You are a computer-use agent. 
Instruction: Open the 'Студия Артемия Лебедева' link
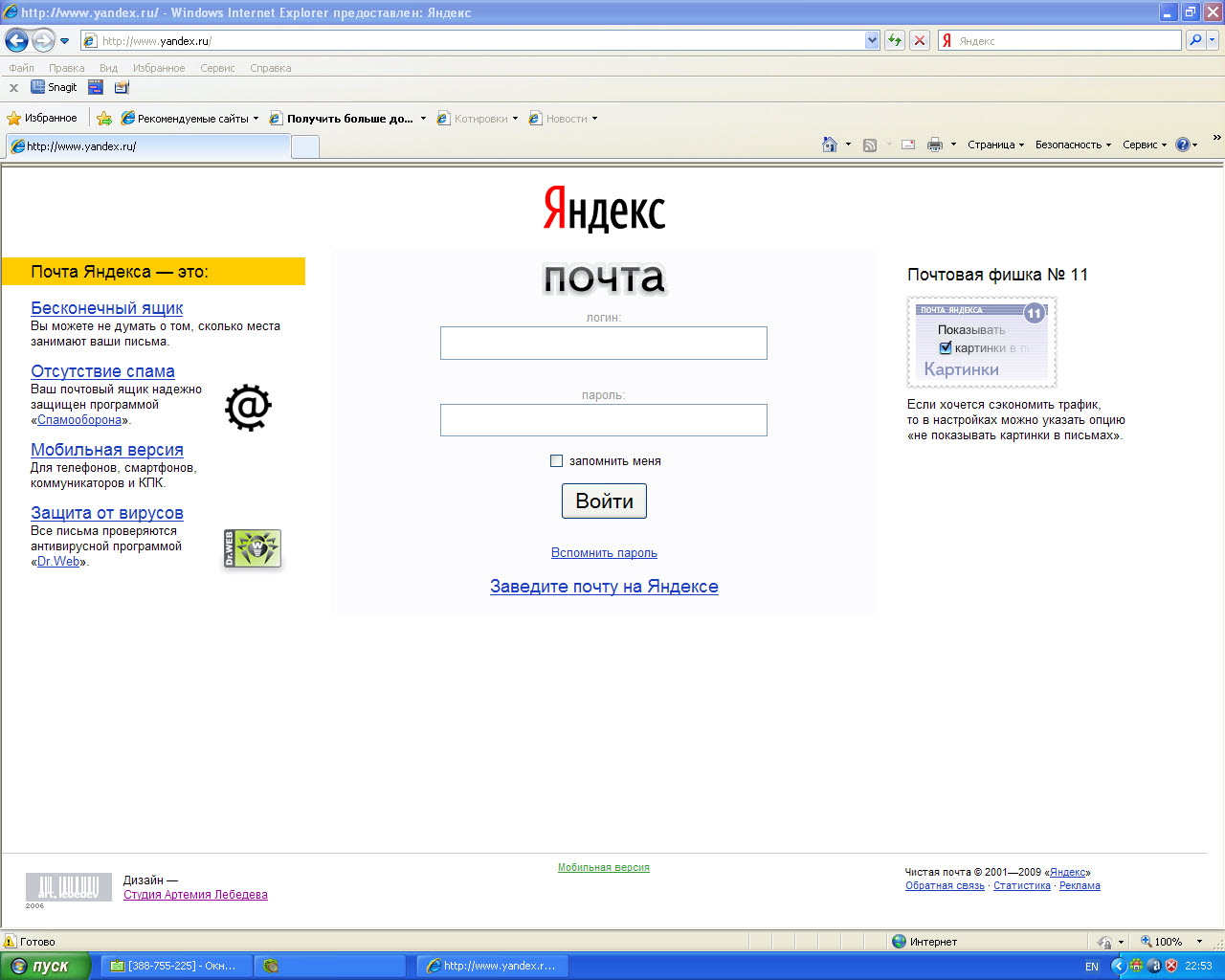(195, 895)
